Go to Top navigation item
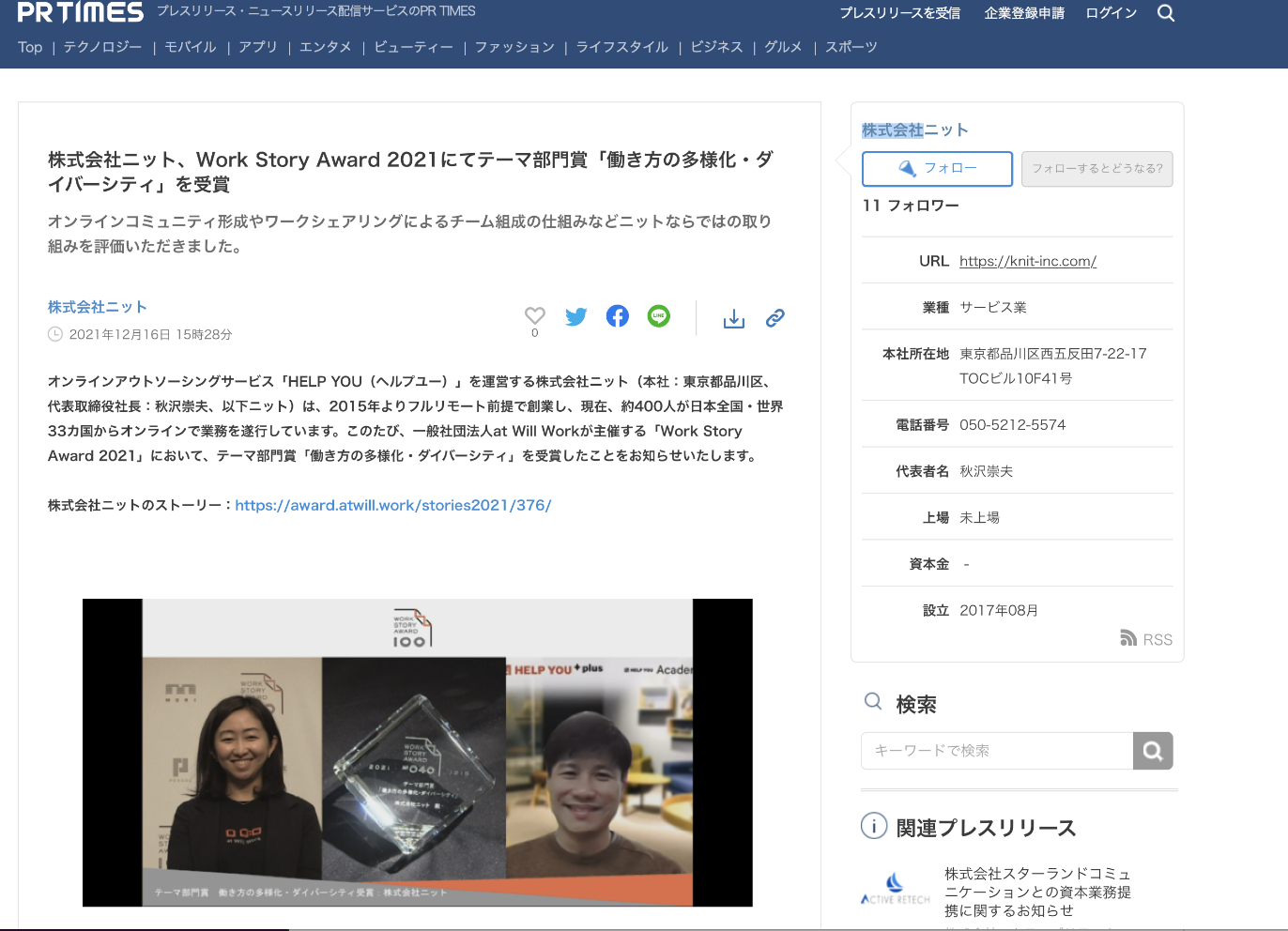The image size is (1288, 931). pos(30,47)
